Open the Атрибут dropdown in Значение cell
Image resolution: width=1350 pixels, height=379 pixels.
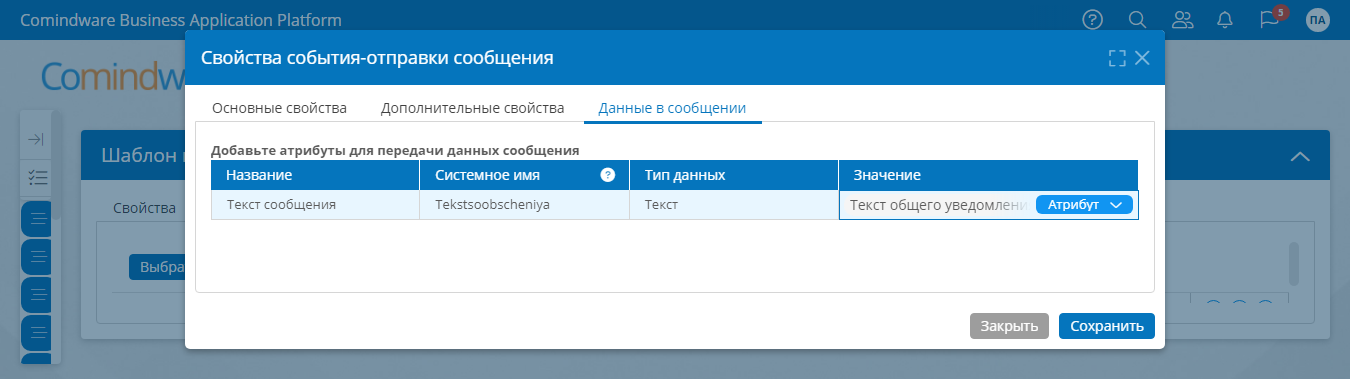[1084, 204]
